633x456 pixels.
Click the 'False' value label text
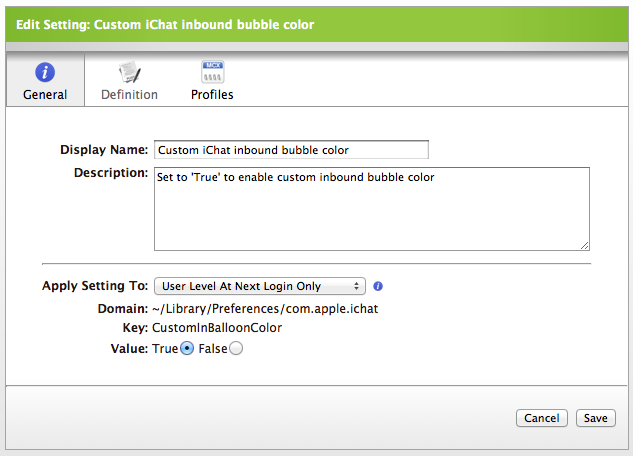(213, 349)
